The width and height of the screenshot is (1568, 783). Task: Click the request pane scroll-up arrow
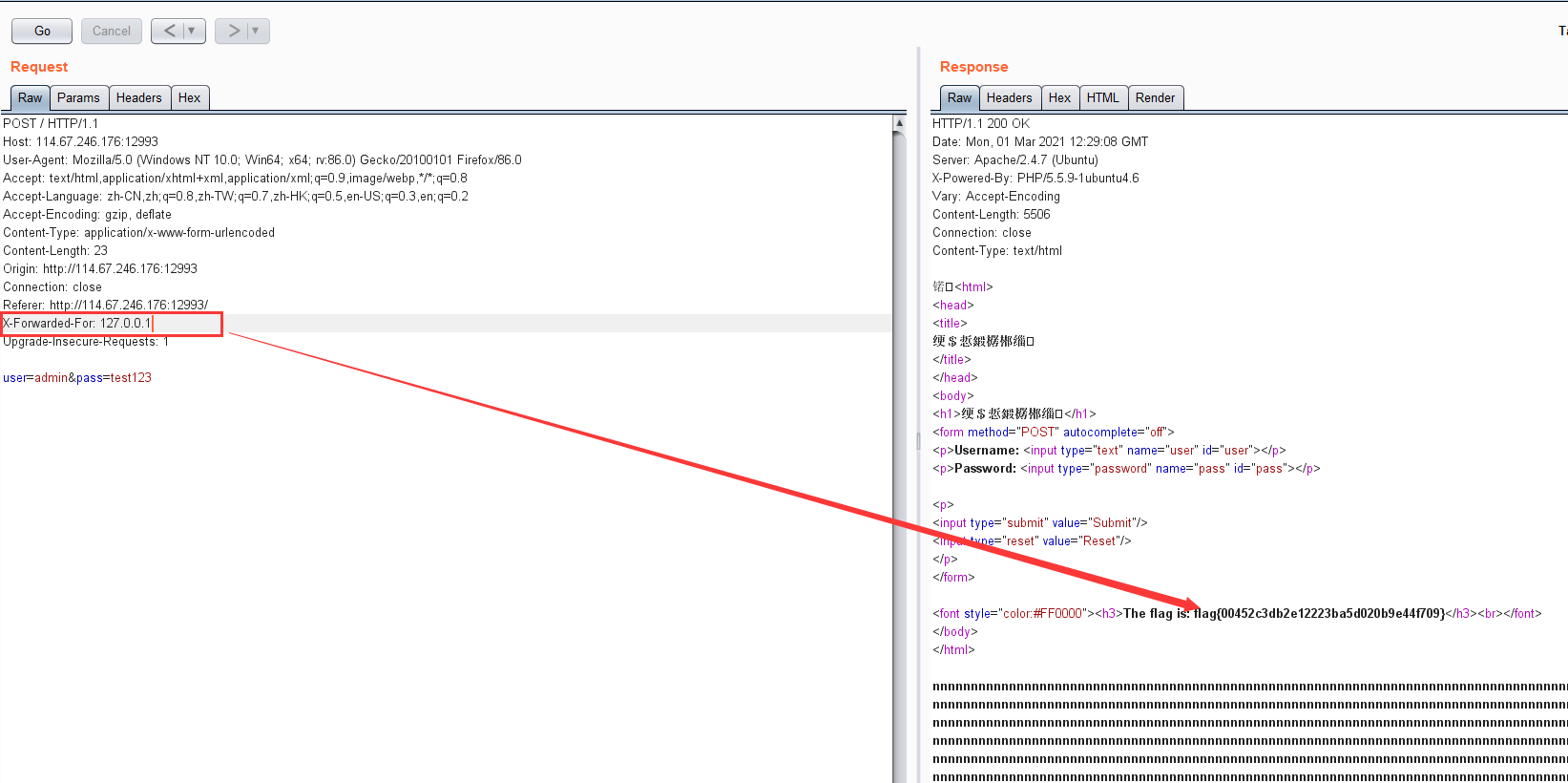tap(899, 122)
